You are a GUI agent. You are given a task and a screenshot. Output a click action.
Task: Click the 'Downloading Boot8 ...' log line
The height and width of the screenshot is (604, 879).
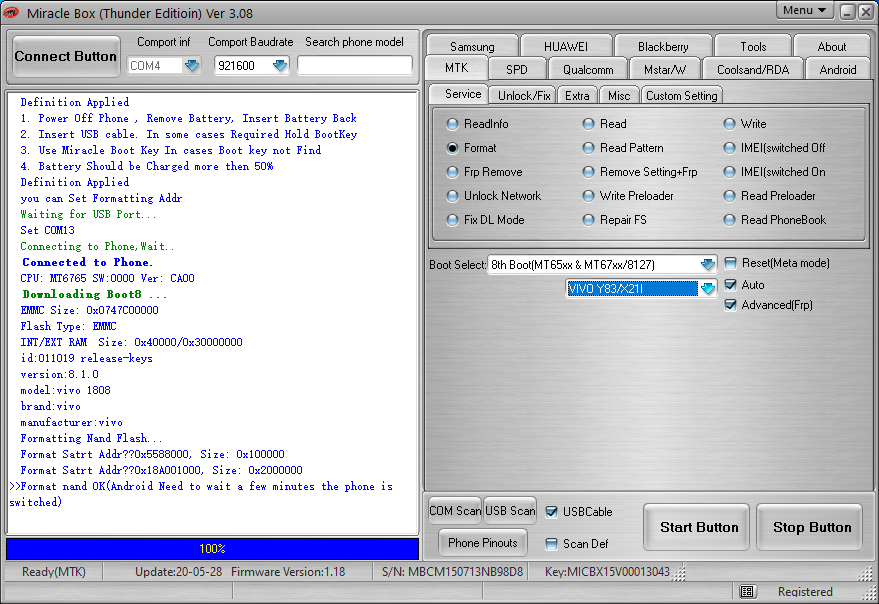[x=95, y=294]
